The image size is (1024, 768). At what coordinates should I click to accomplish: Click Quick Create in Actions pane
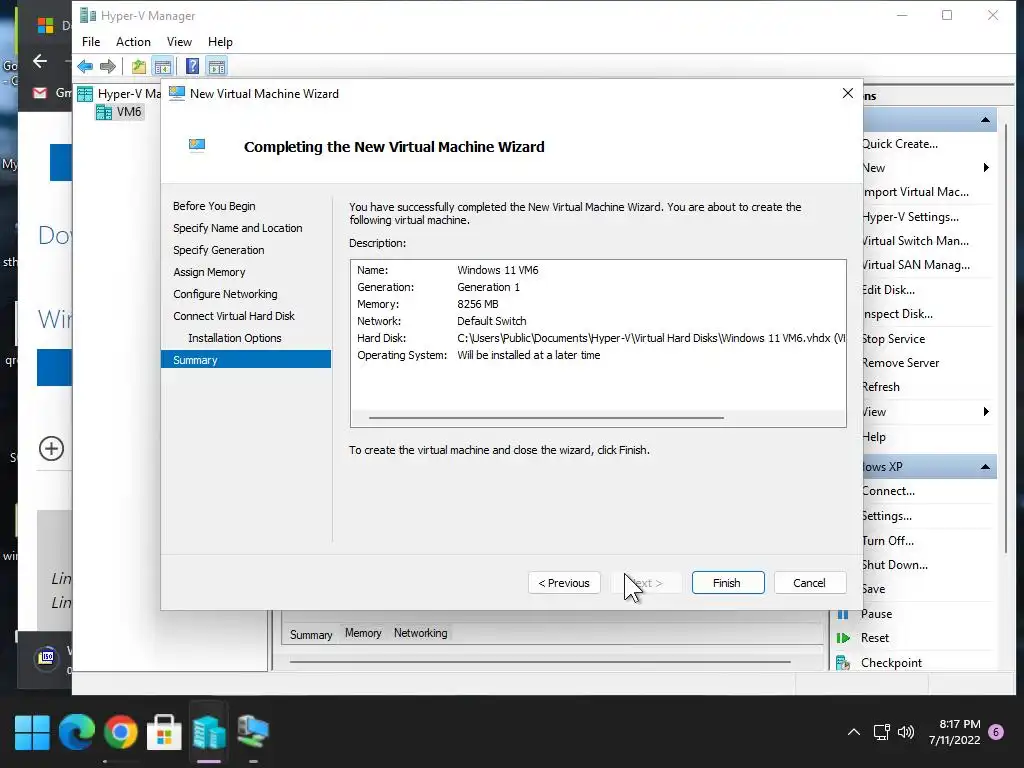coord(900,144)
